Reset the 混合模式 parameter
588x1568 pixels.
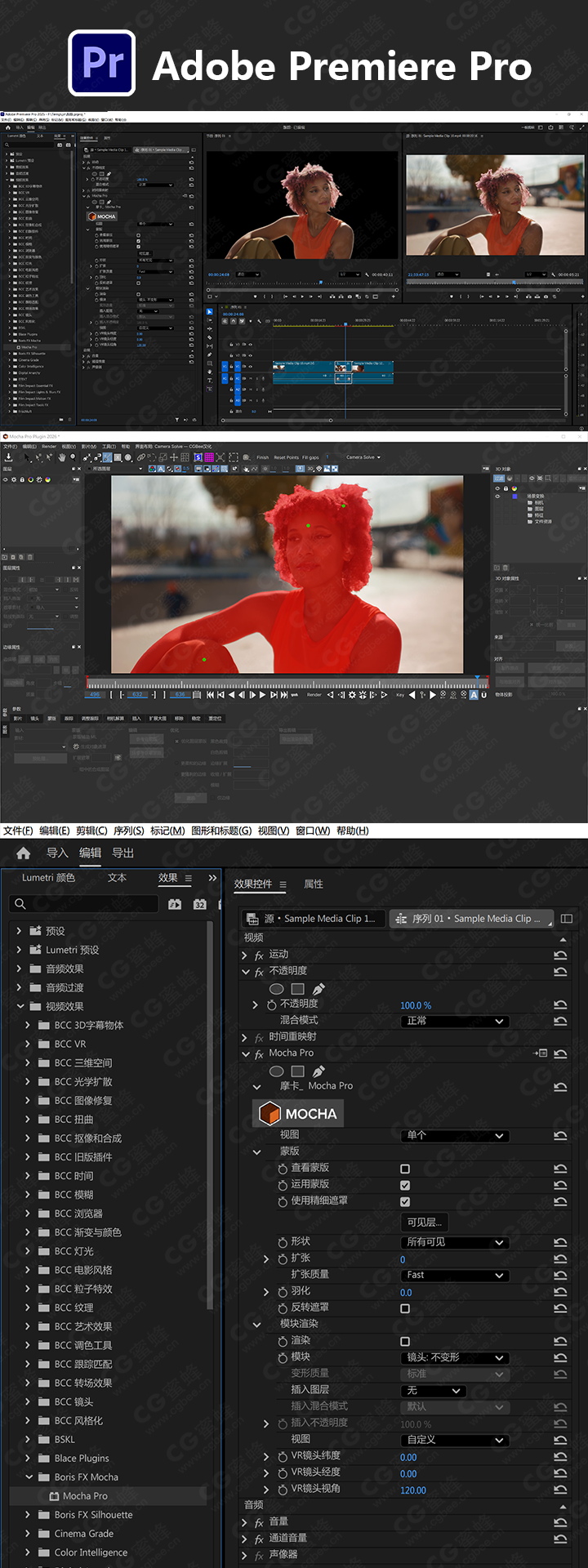point(560,1021)
